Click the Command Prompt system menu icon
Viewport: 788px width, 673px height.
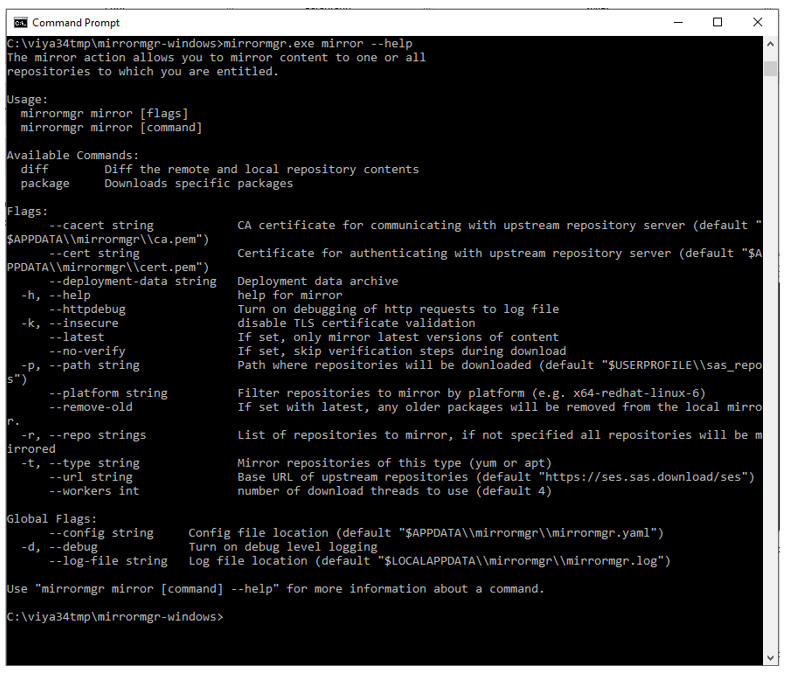21,23
